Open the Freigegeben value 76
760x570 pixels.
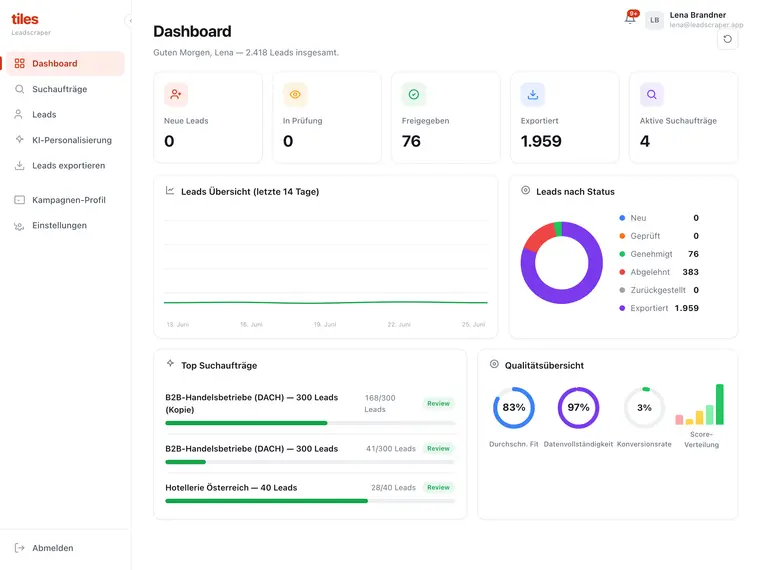click(411, 141)
